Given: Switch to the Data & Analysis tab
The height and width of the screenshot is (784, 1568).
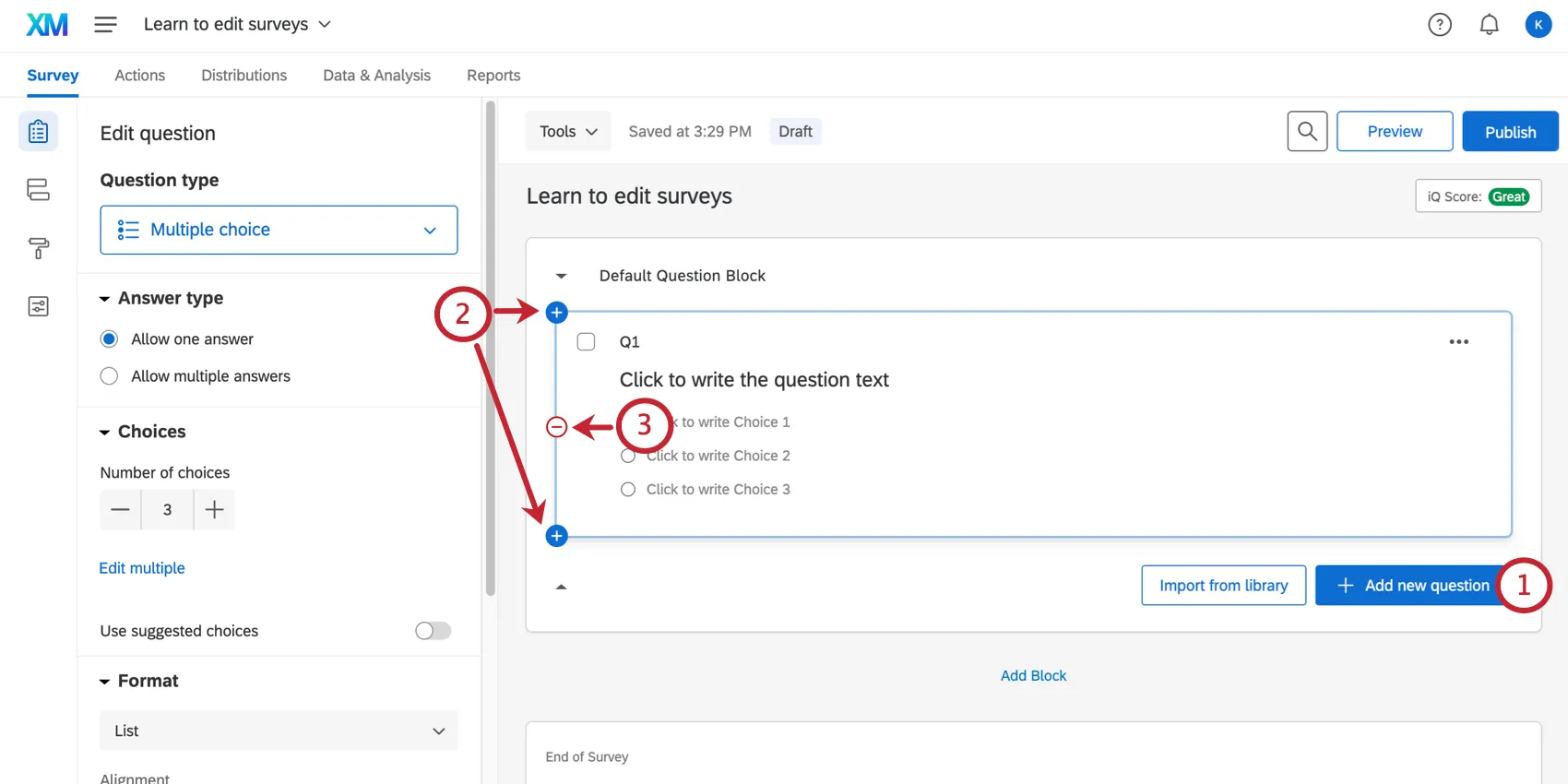Looking at the screenshot, I should 376,76.
